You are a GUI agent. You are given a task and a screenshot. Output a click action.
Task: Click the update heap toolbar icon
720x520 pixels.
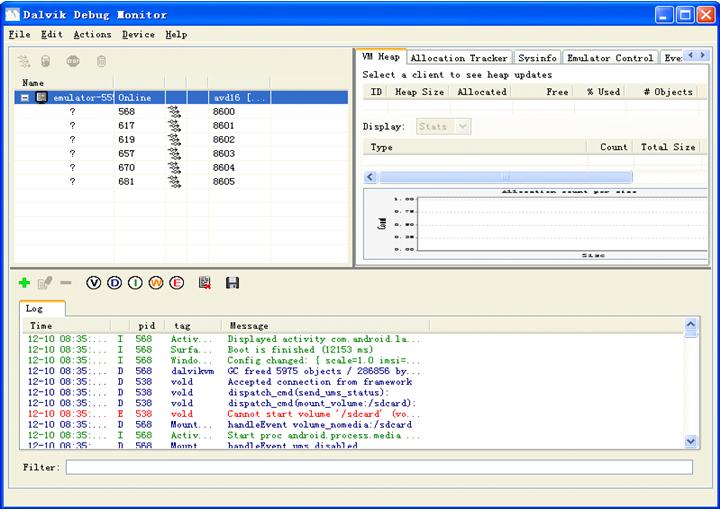click(x=45, y=61)
